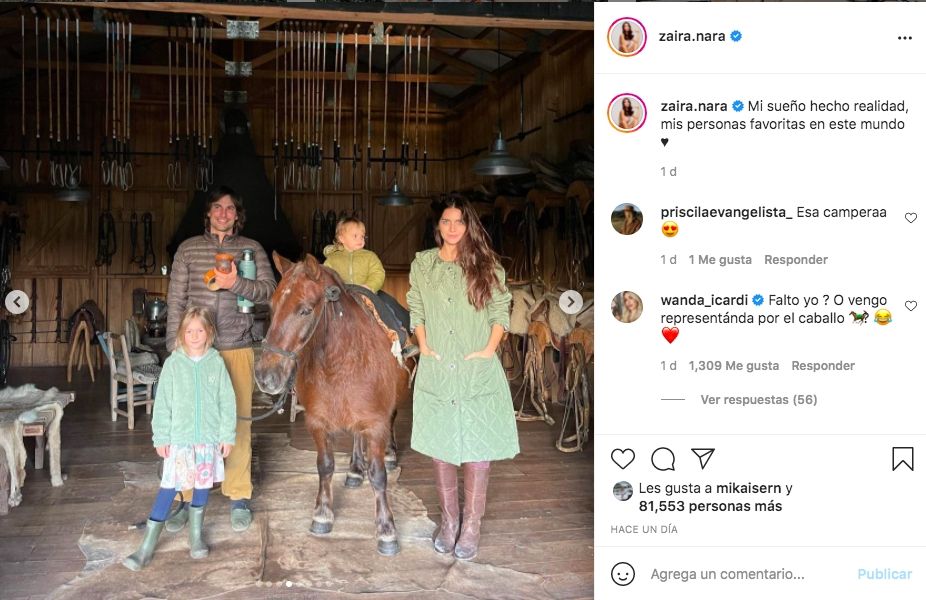This screenshot has height=600, width=926.
Task: Open the emoji picker smiley icon
Action: click(x=622, y=574)
